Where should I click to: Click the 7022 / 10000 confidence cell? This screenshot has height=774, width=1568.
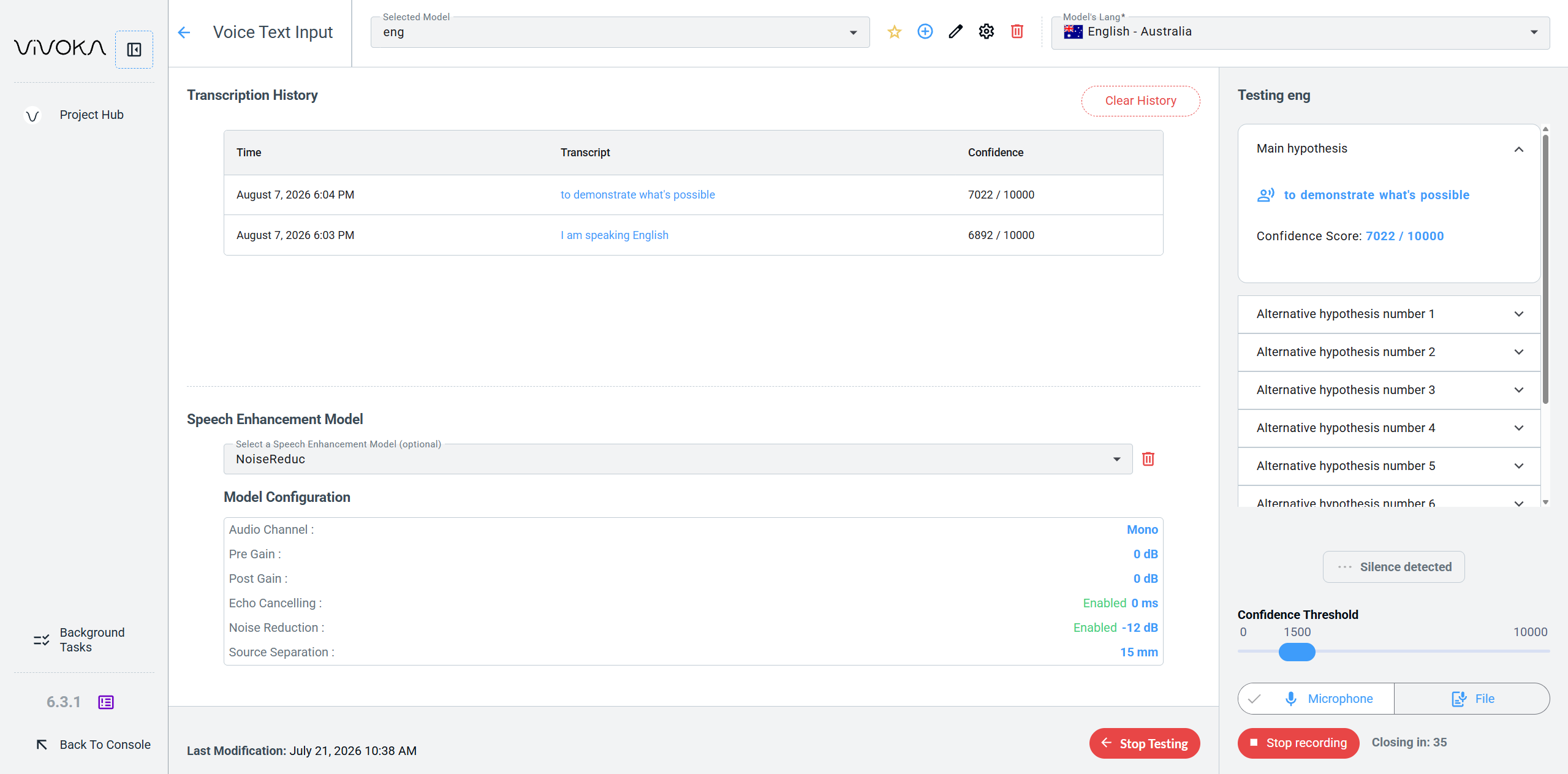(x=1001, y=195)
